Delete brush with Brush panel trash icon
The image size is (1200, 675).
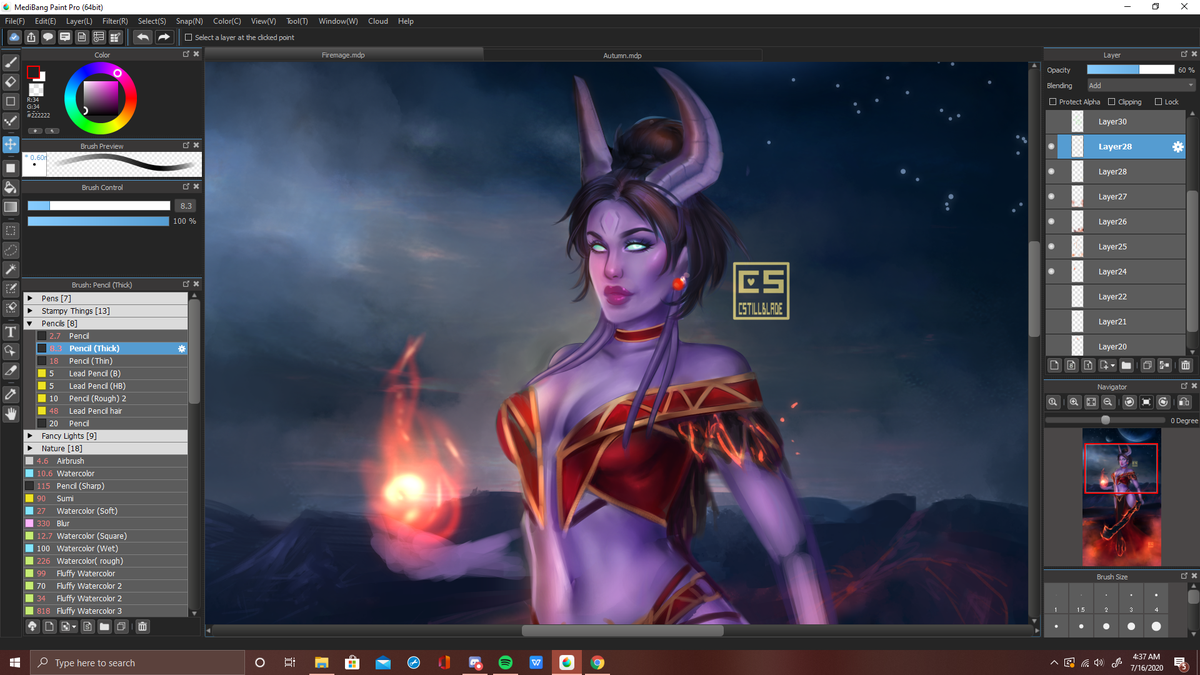coord(142,627)
